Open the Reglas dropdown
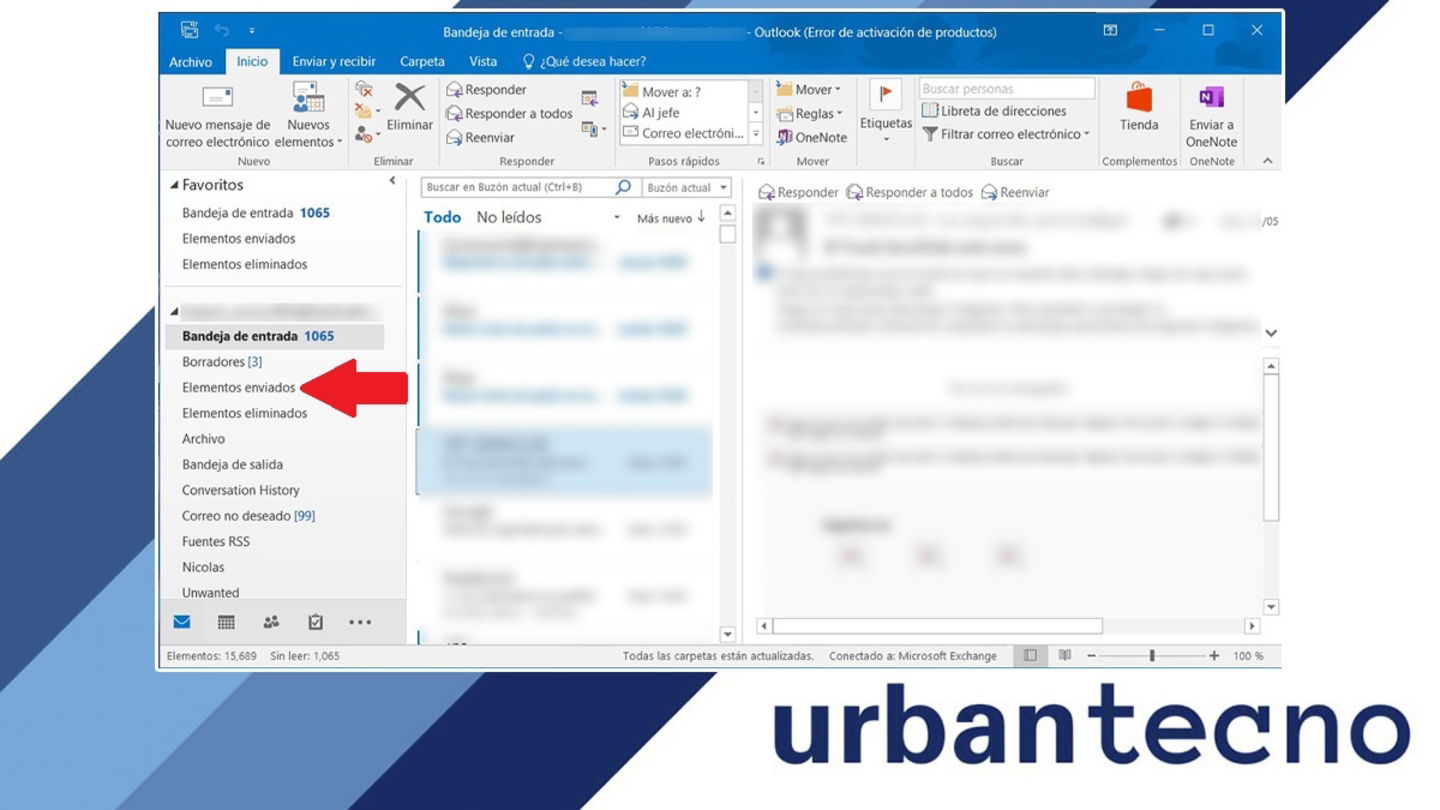1440x810 pixels. point(810,113)
